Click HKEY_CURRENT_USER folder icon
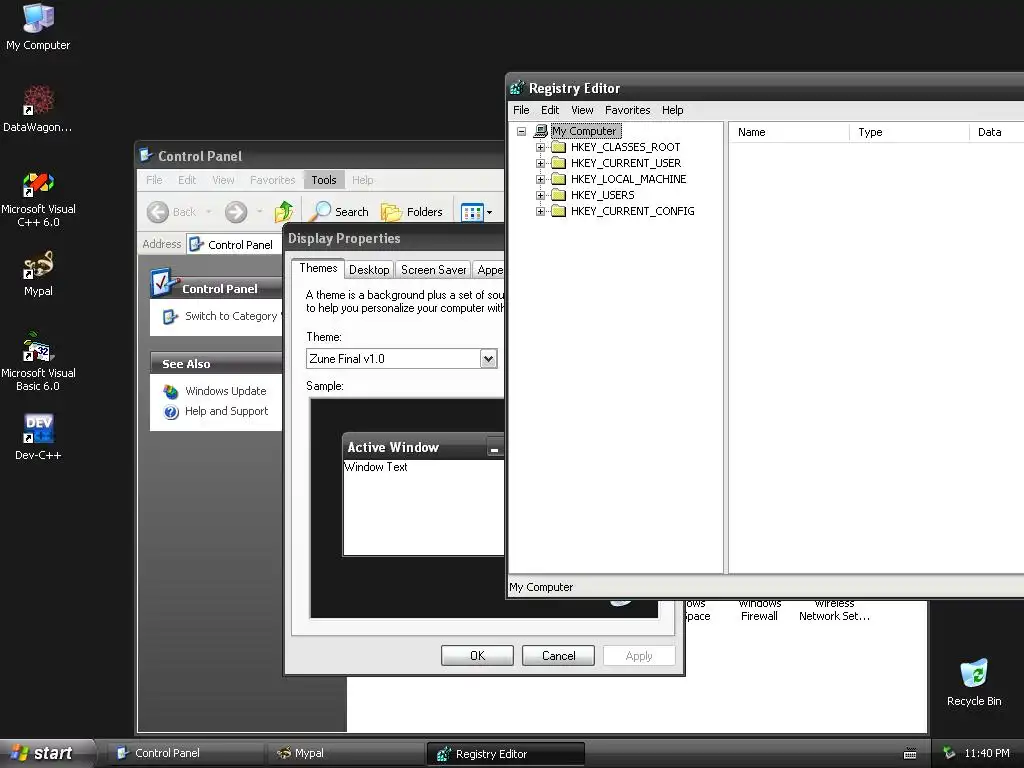 click(x=558, y=163)
